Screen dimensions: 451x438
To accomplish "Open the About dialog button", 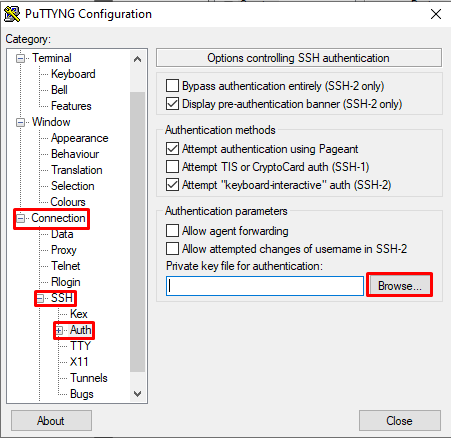I will coord(51,421).
